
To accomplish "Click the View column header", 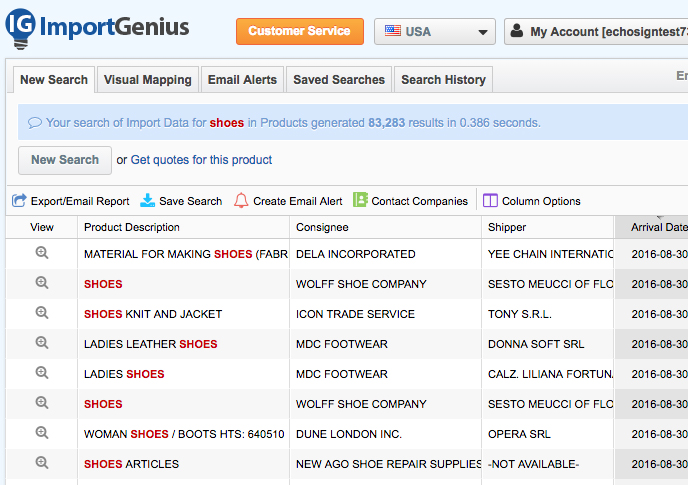I will coord(42,227).
